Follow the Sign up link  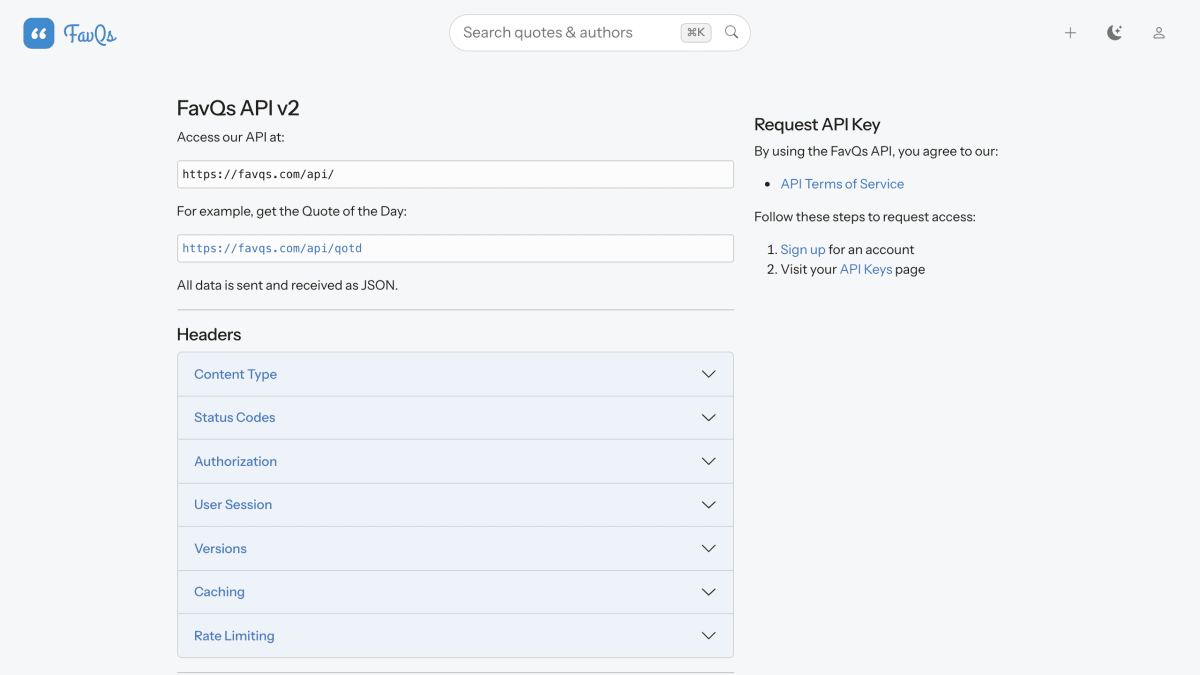(803, 250)
